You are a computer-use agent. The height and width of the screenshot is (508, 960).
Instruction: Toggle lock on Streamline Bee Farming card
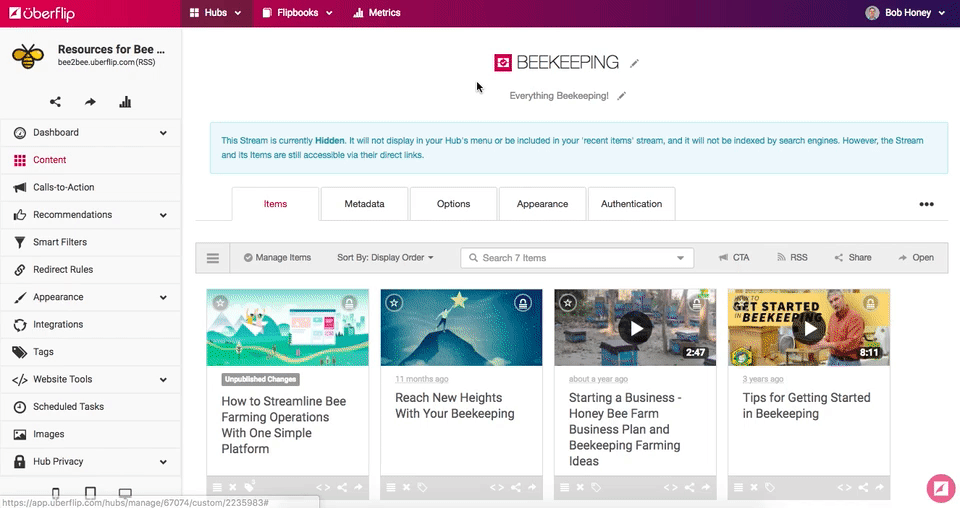tap(349, 303)
